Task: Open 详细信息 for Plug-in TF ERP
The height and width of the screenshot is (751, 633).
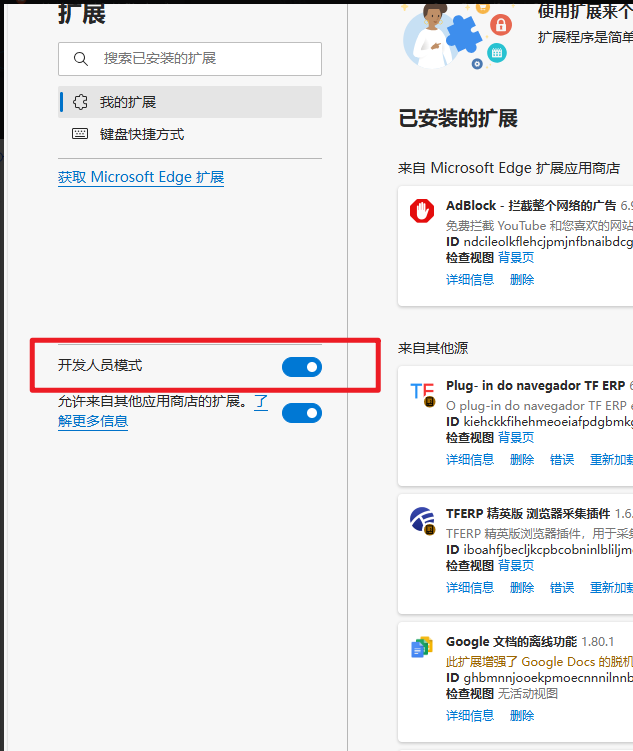Action: coord(470,460)
